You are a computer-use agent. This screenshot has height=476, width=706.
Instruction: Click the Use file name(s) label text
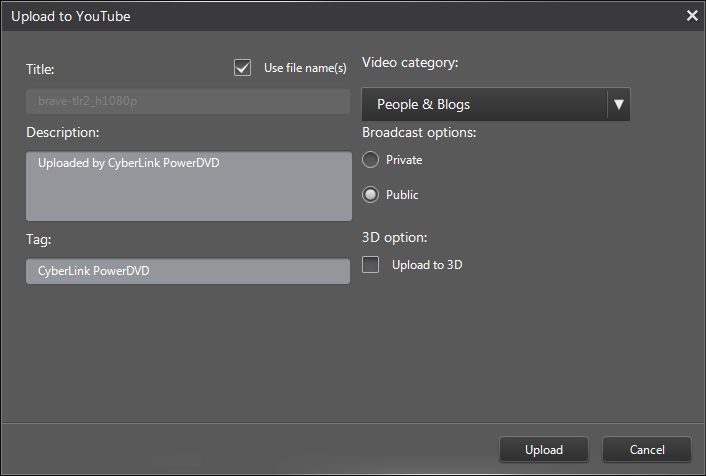coord(304,68)
